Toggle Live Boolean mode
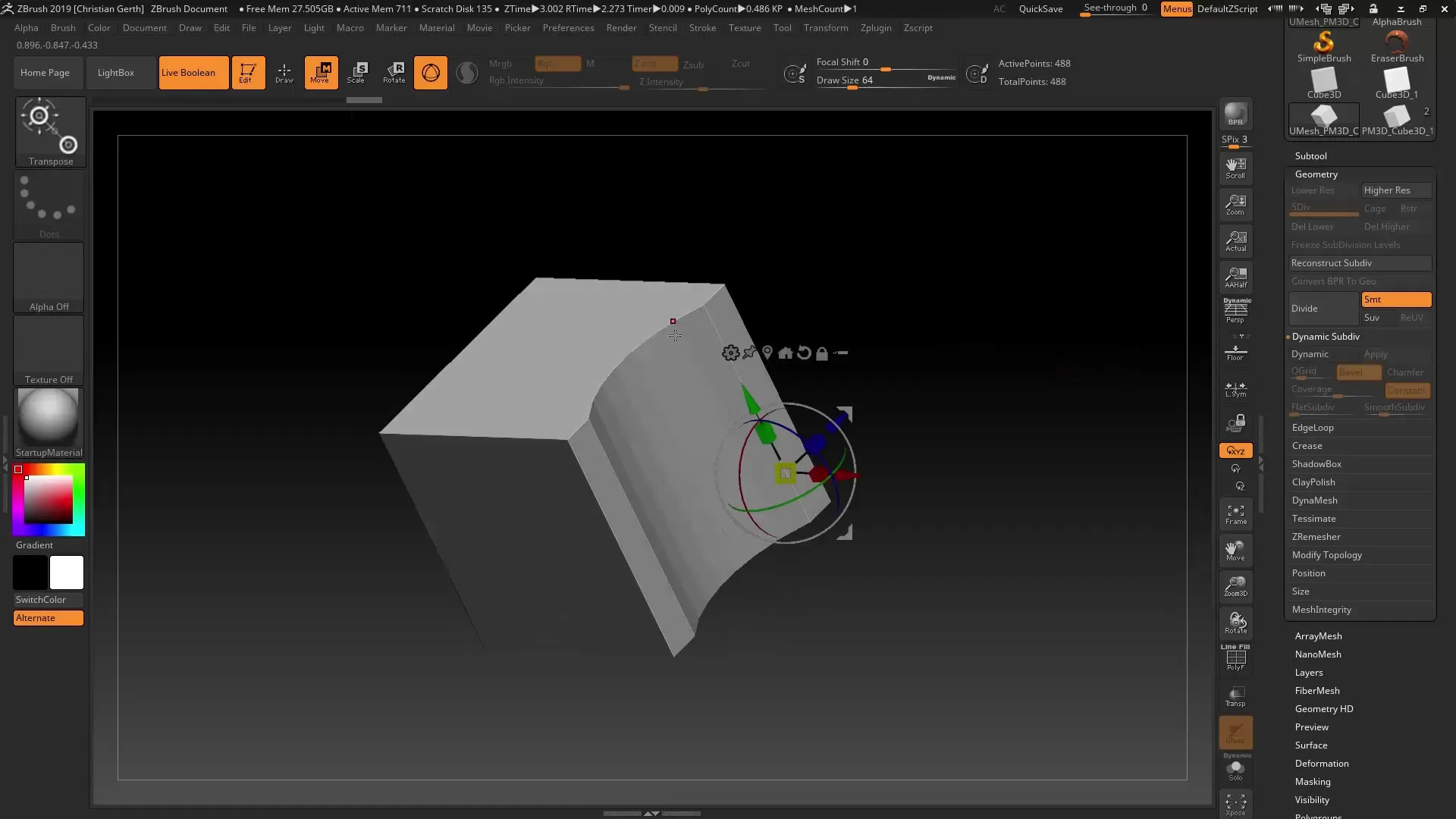This screenshot has height=819, width=1456. click(193, 73)
